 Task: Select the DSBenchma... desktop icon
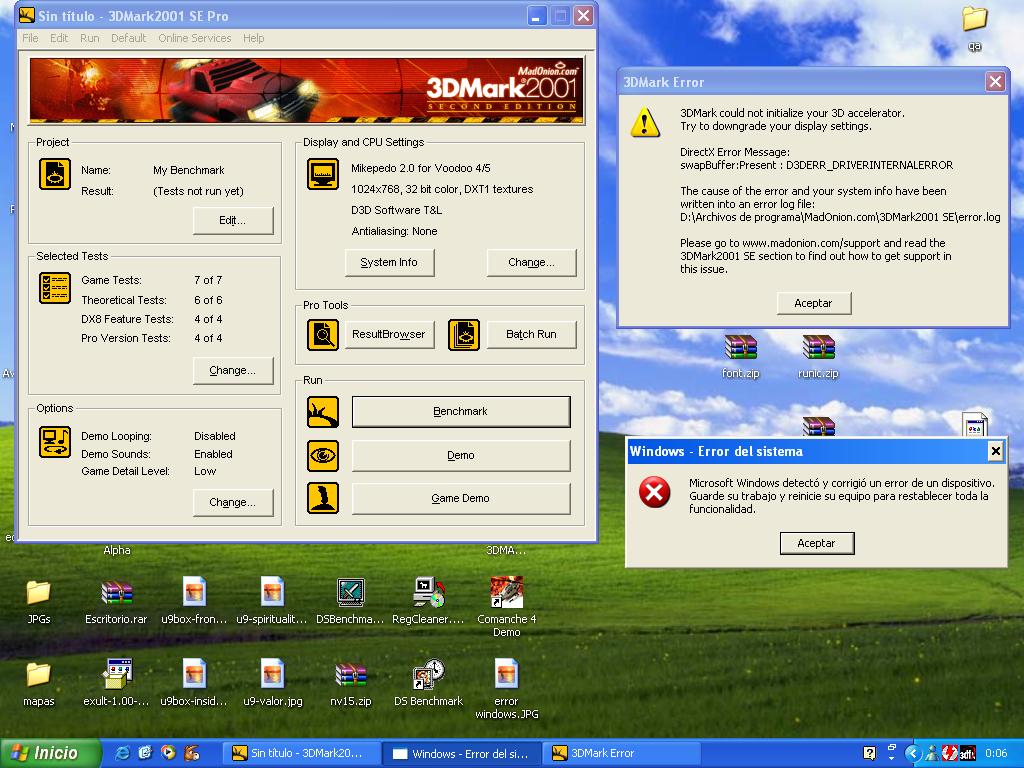tap(350, 601)
